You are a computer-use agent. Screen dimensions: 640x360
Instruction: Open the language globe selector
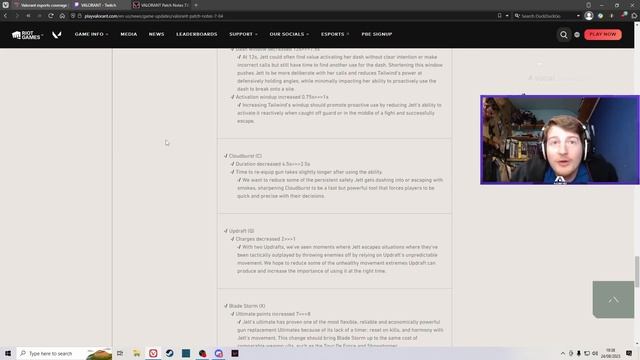pos(577,35)
